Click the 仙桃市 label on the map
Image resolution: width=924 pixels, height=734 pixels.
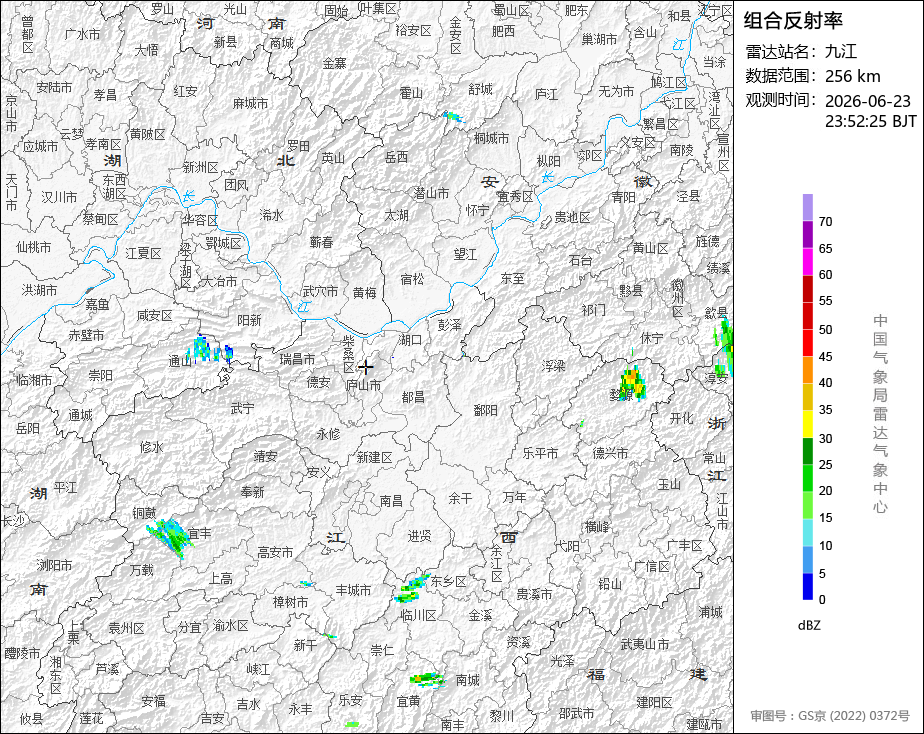[x=34, y=247]
